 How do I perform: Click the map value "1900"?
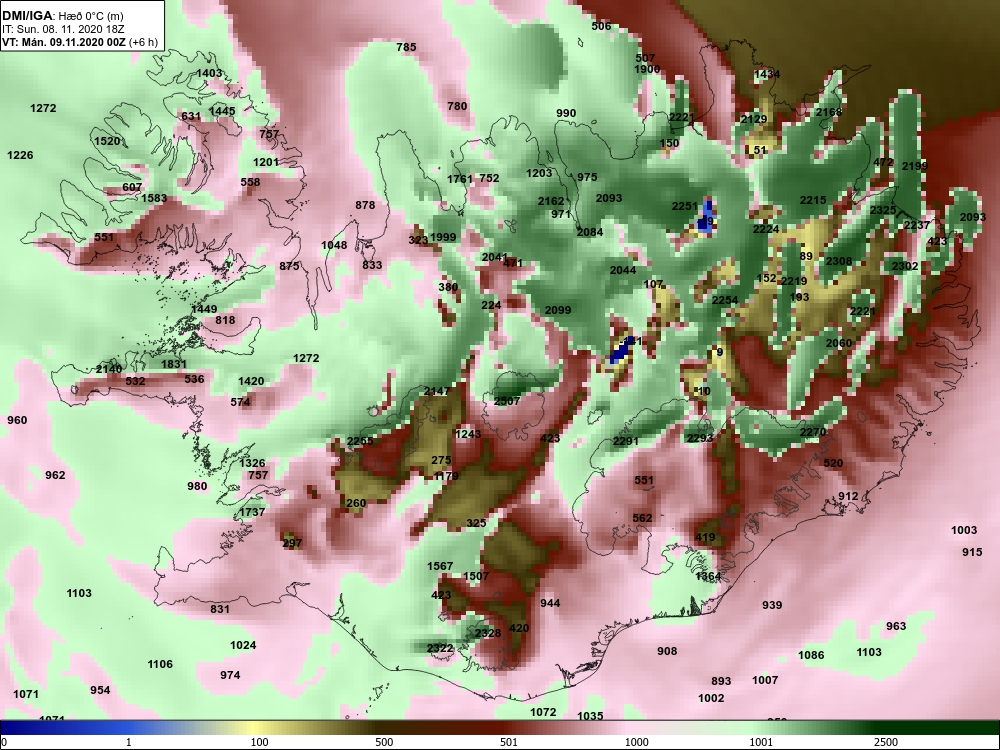pos(647,69)
